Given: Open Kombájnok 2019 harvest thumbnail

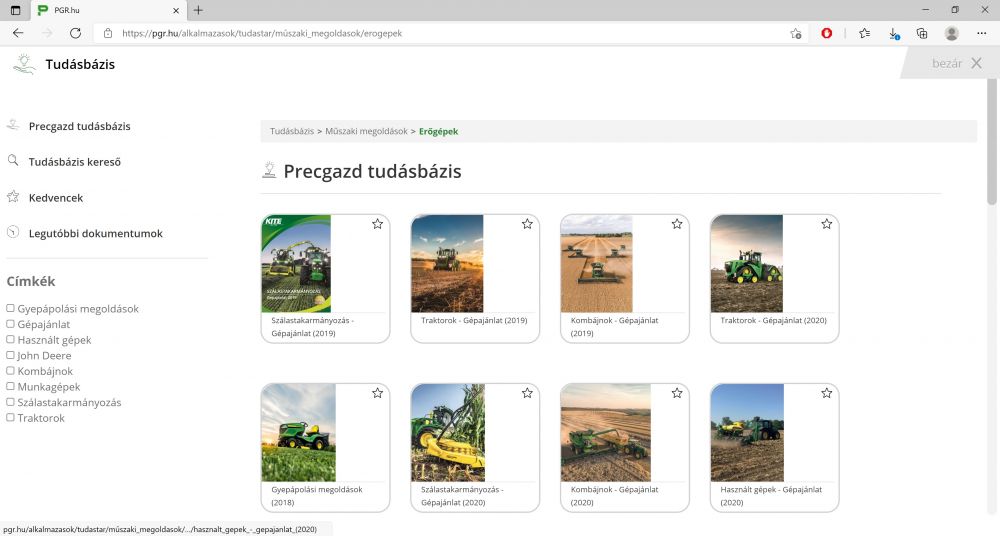Looking at the screenshot, I should 596,264.
